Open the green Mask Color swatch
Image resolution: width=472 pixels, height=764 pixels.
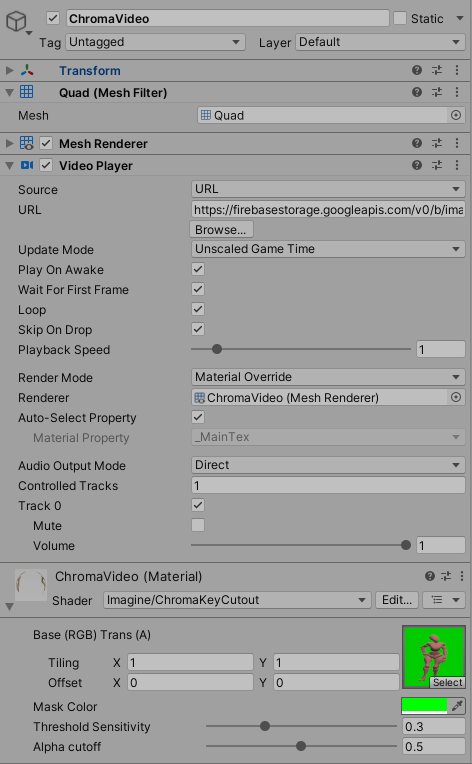coord(424,706)
